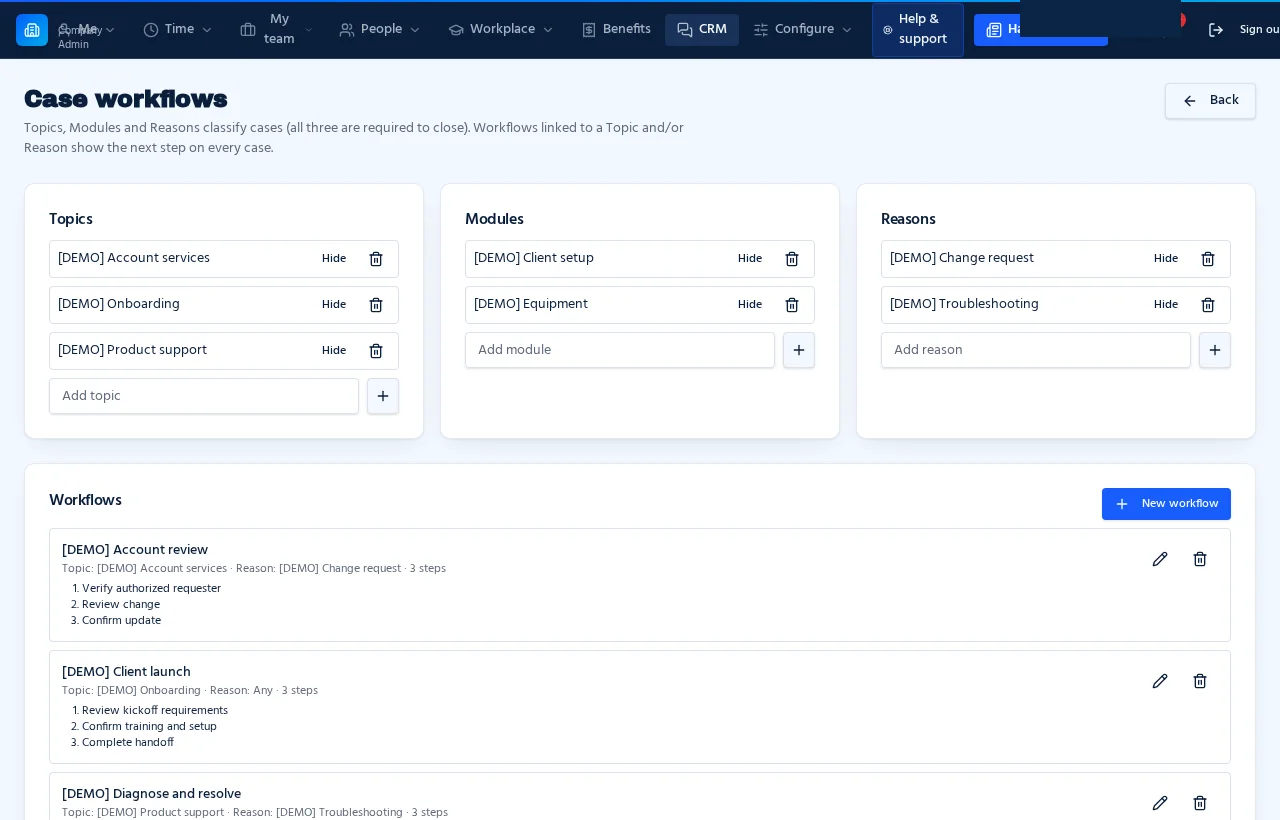The width and height of the screenshot is (1280, 820).
Task: Click the sign out arrow icon
Action: pos(1216,30)
